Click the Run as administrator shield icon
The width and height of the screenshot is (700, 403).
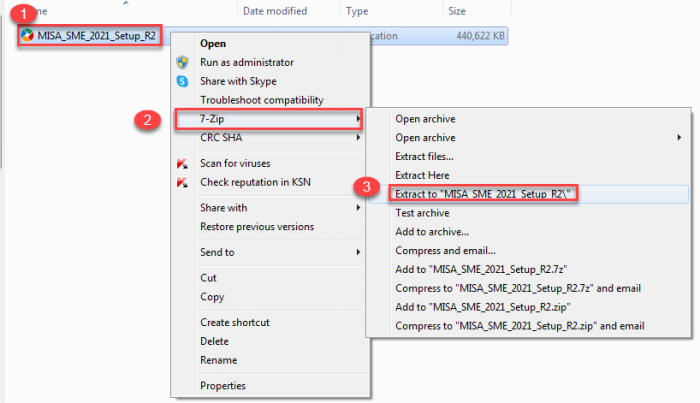coord(182,62)
